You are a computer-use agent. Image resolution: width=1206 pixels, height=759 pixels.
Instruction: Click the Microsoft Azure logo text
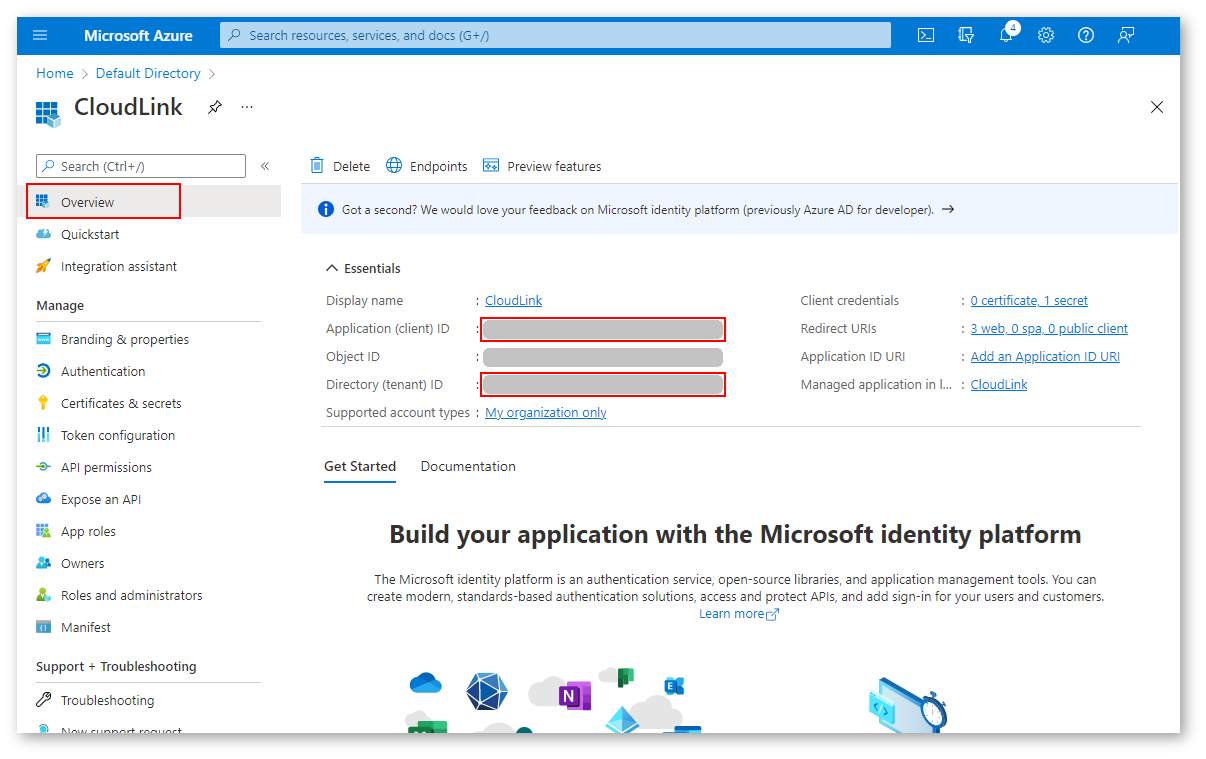coord(138,35)
